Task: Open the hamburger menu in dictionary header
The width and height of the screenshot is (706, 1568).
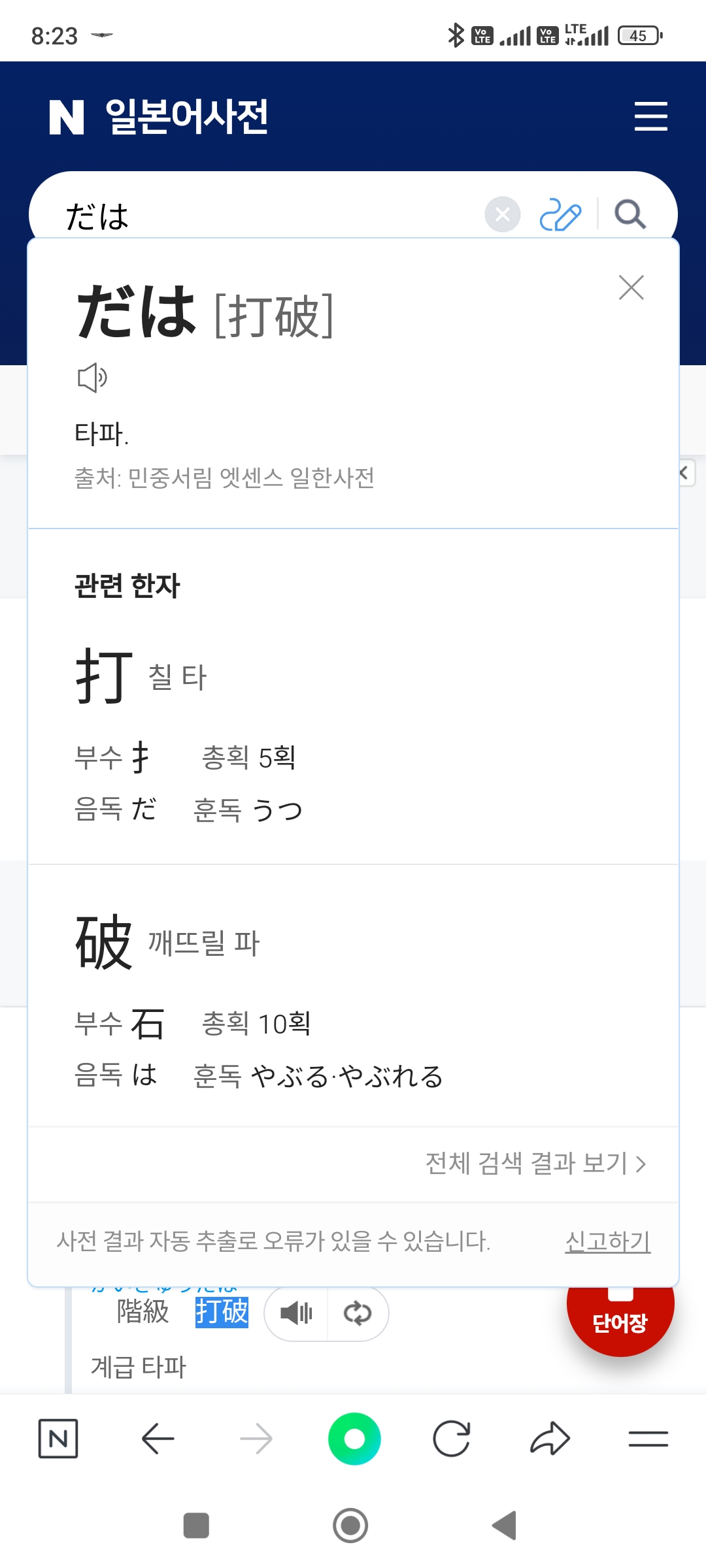Action: (650, 116)
